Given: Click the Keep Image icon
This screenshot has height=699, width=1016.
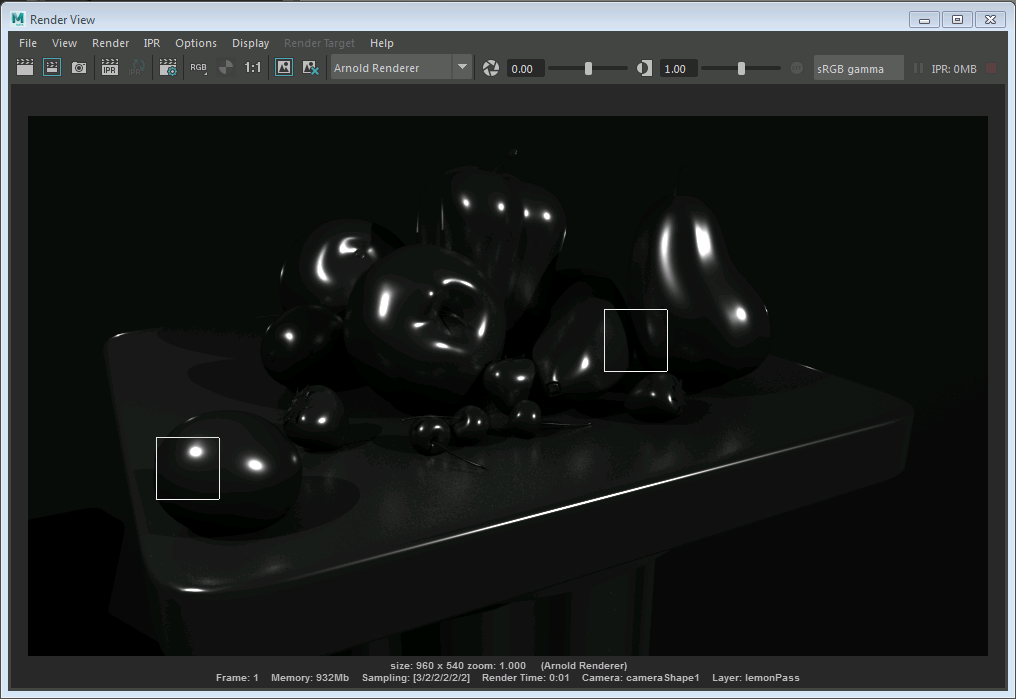Looking at the screenshot, I should 284,68.
